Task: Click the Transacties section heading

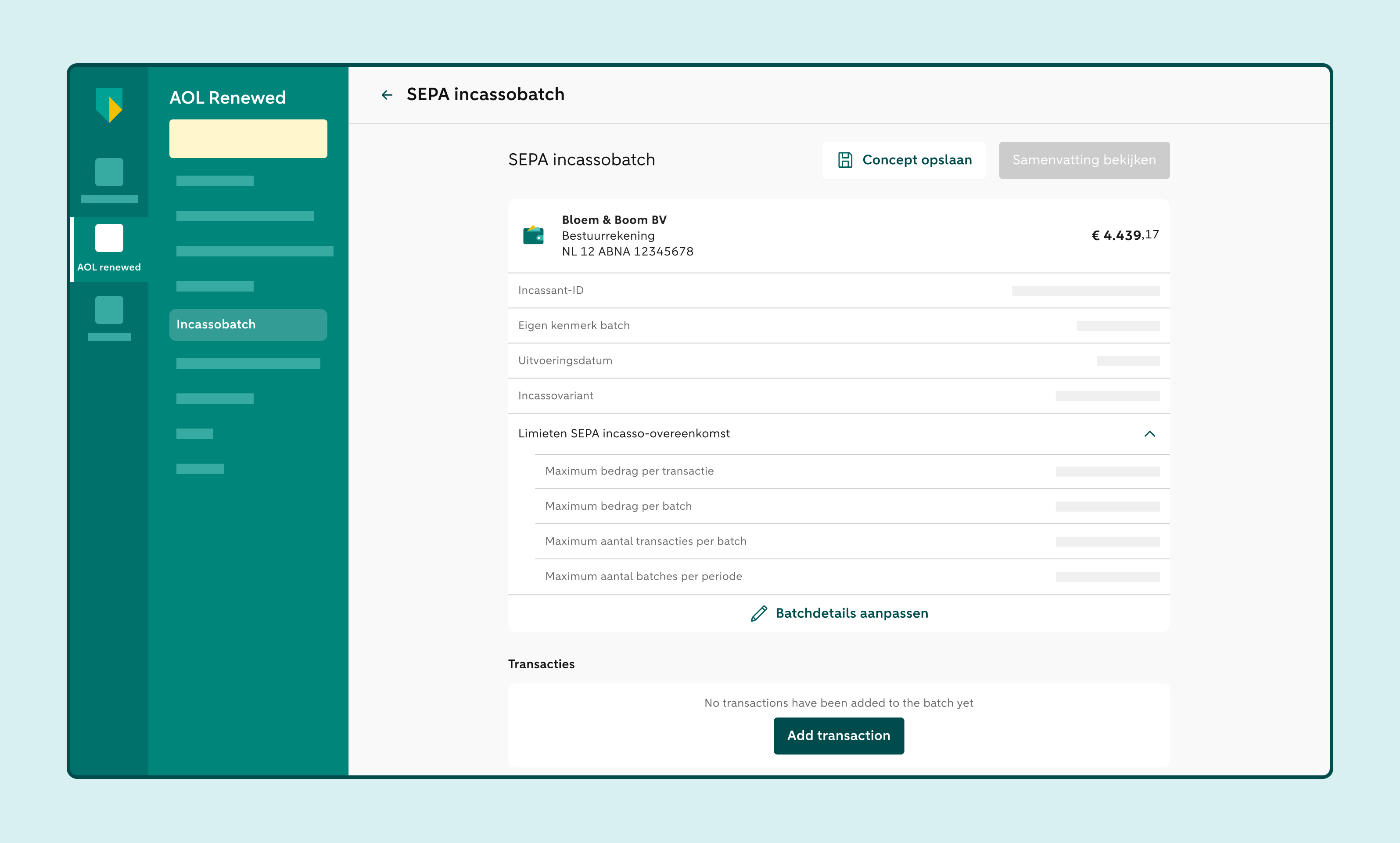Action: pos(541,664)
